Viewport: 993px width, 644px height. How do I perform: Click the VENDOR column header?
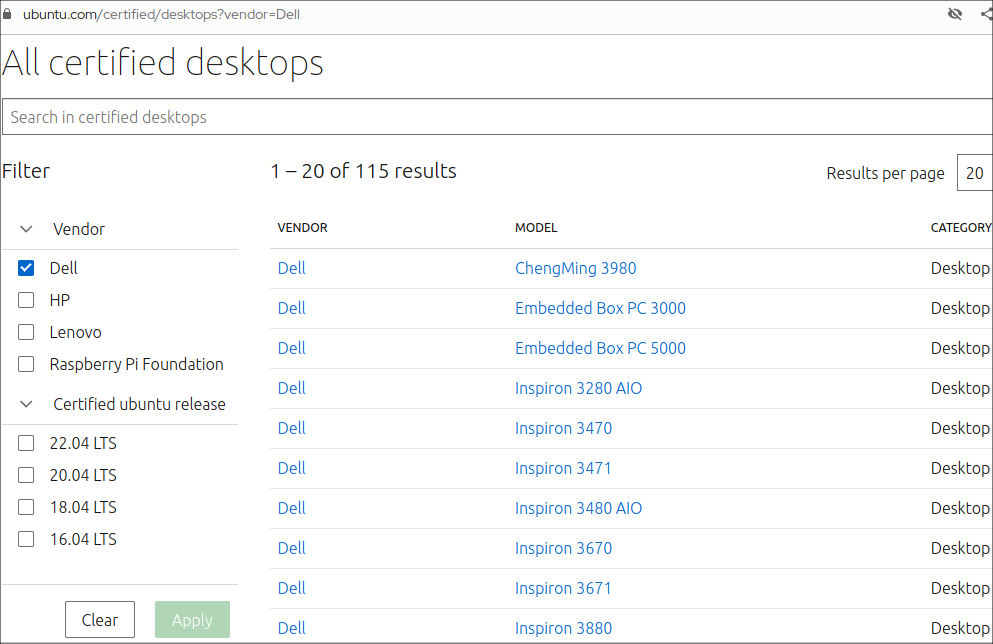tap(302, 227)
